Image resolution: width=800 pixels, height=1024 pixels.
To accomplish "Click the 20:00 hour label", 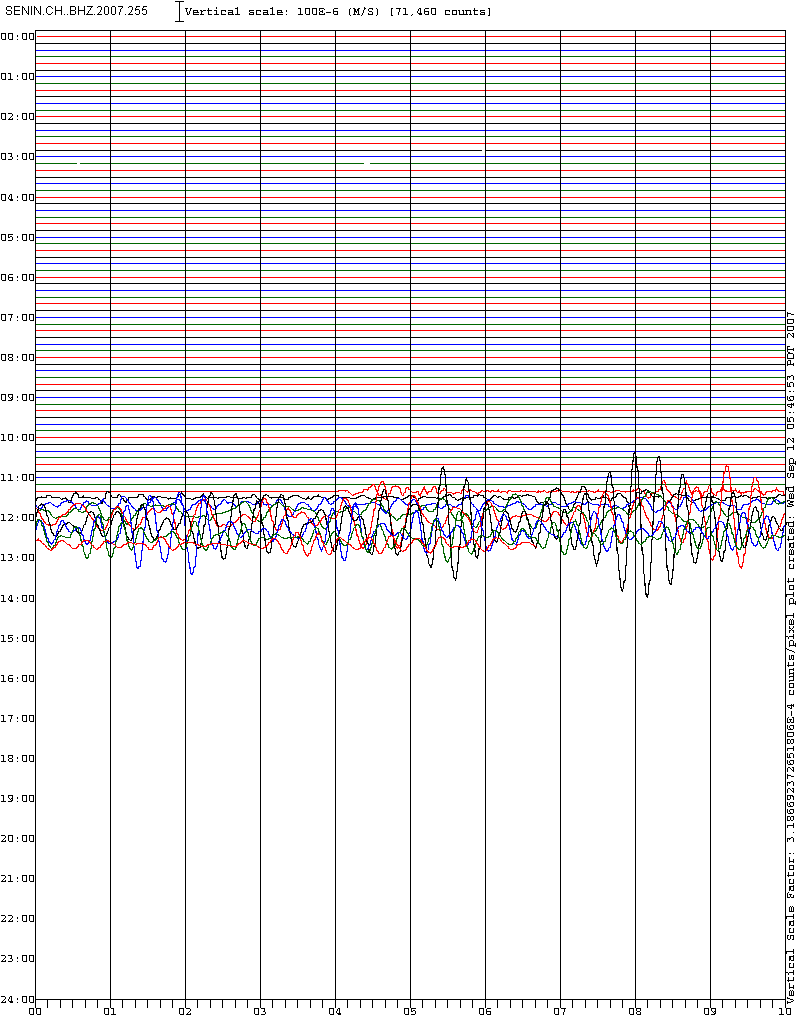I will coord(17,839).
